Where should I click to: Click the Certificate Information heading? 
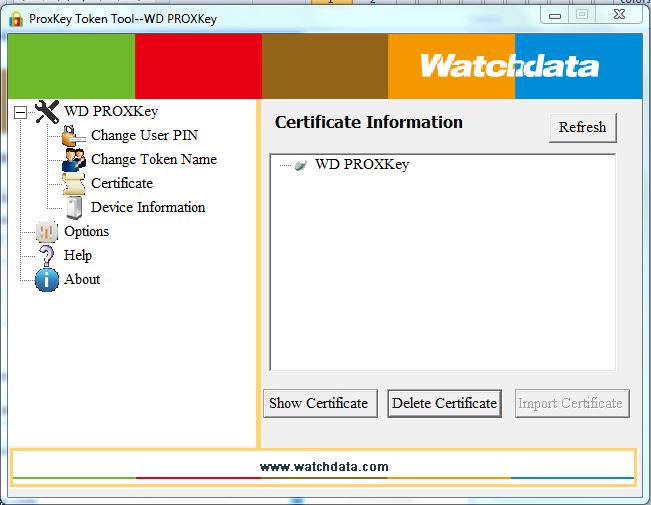pyautogui.click(x=369, y=123)
